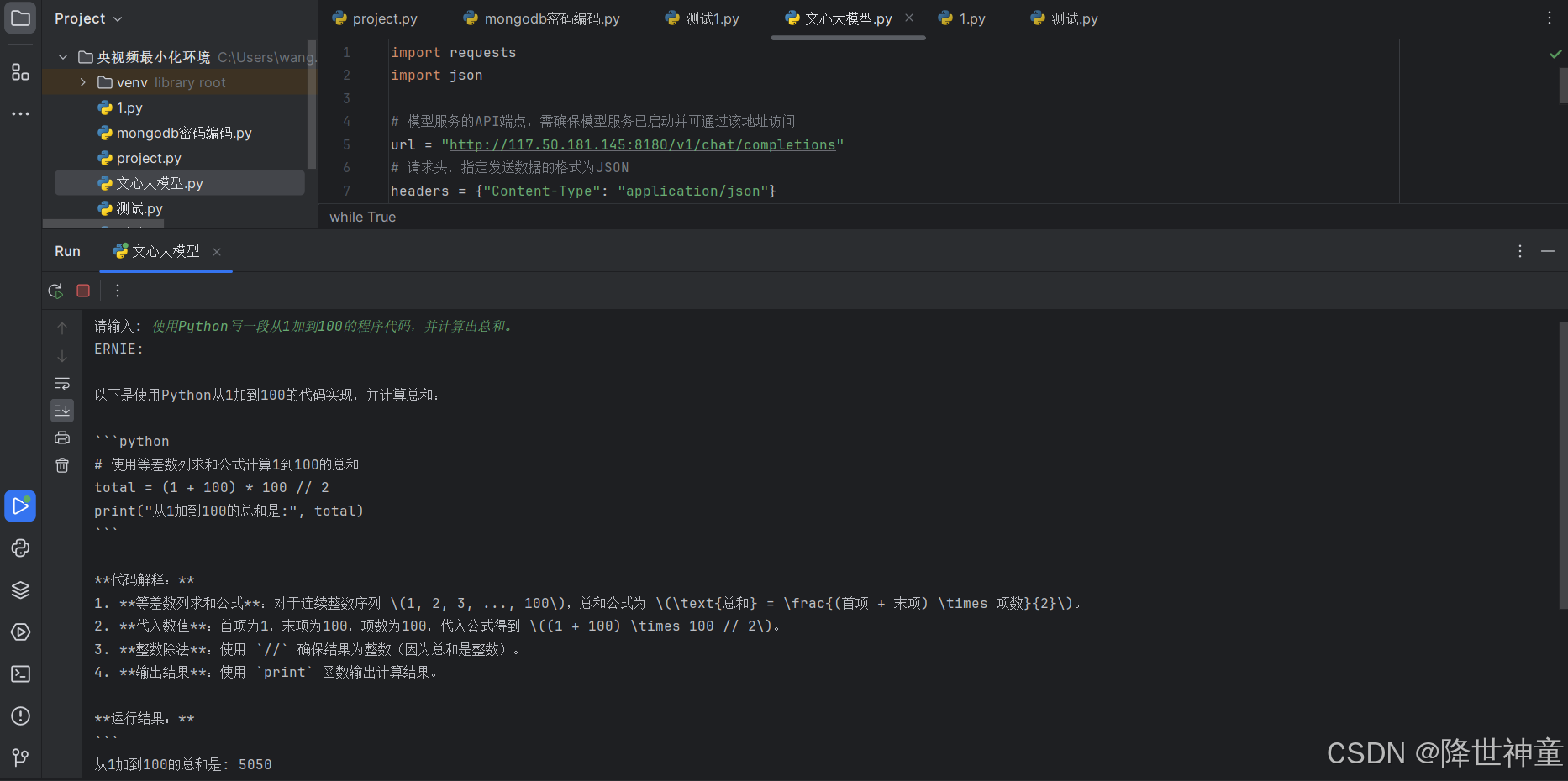
Task: Collapse the 央视频最小化环境 root folder
Action: [63, 57]
